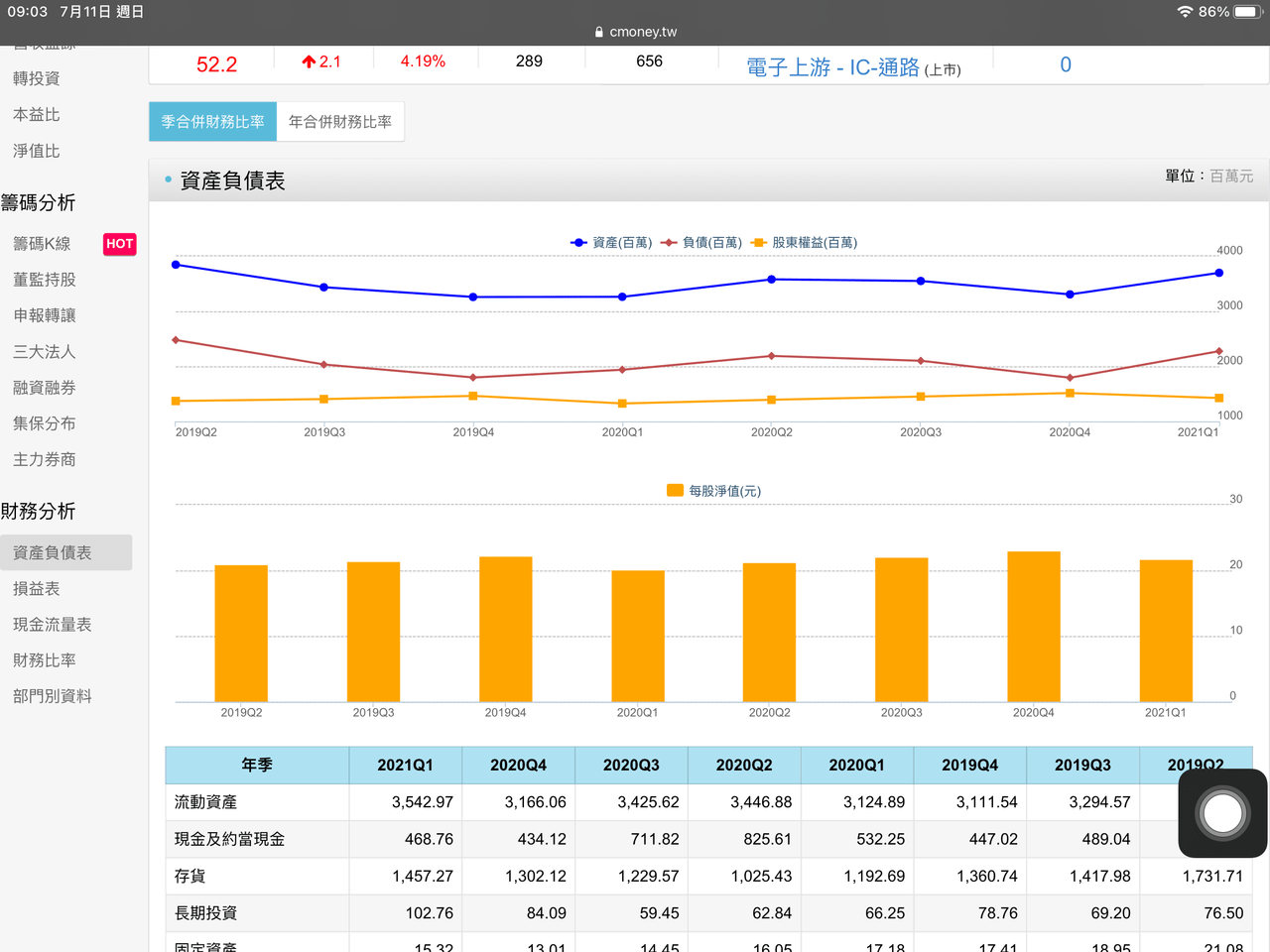The width and height of the screenshot is (1270, 952).
Task: Tap the HOT badge next to 籌碼K線
Action: (x=120, y=244)
